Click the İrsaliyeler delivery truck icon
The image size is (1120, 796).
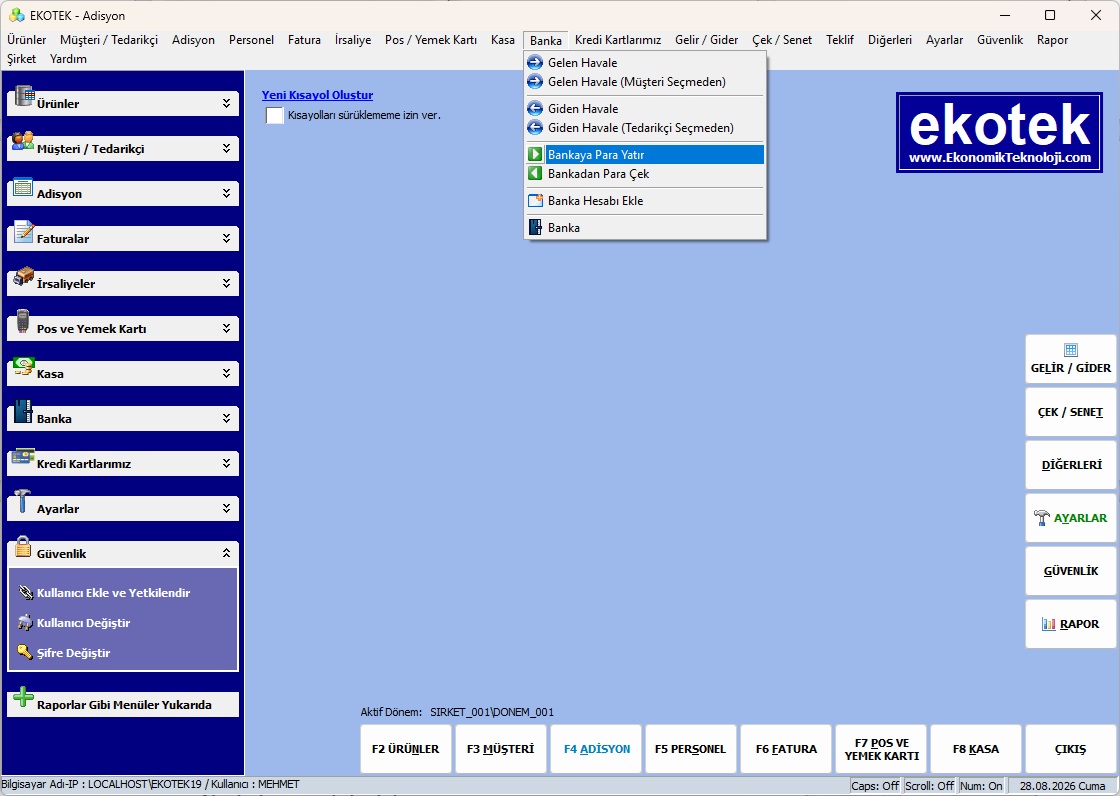[24, 276]
